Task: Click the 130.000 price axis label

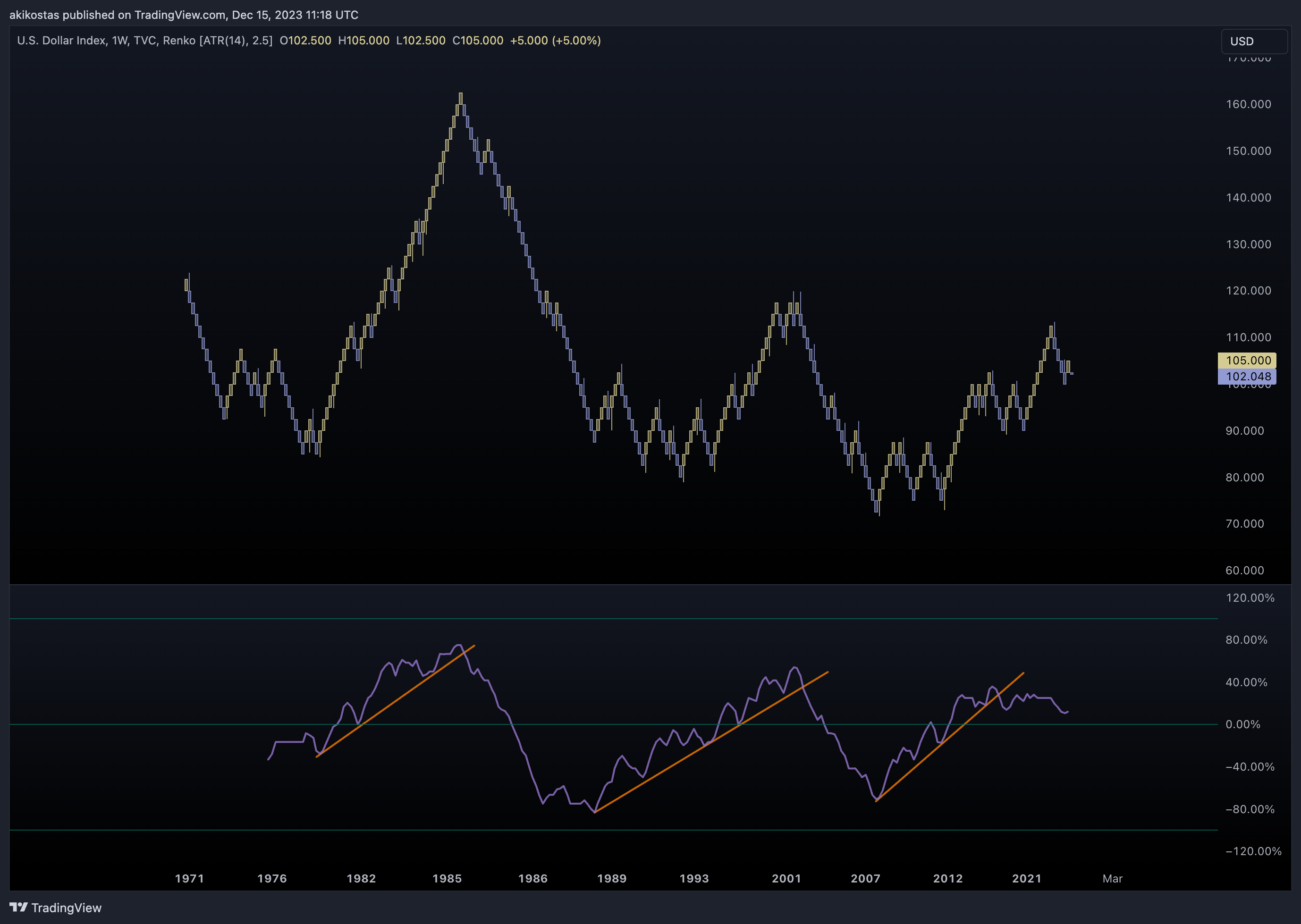Action: 1248,244
